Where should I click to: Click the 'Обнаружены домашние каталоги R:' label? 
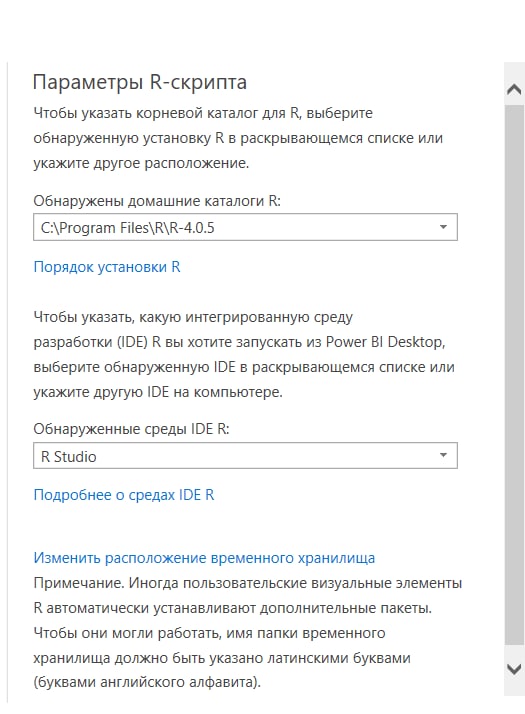(x=157, y=201)
